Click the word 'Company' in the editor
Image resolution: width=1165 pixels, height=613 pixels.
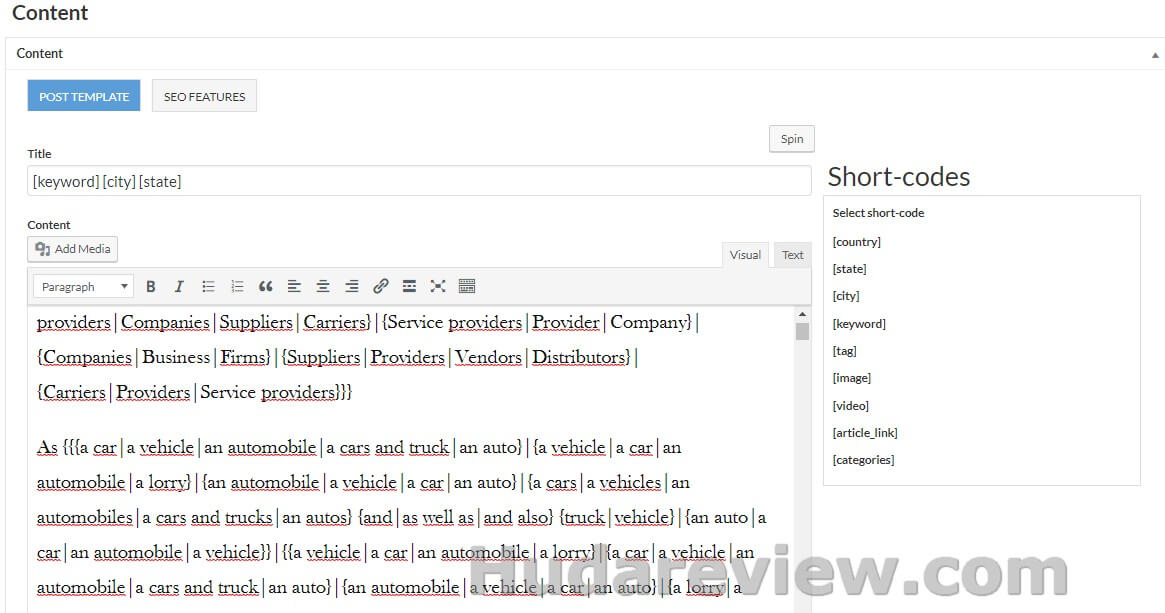coord(648,322)
